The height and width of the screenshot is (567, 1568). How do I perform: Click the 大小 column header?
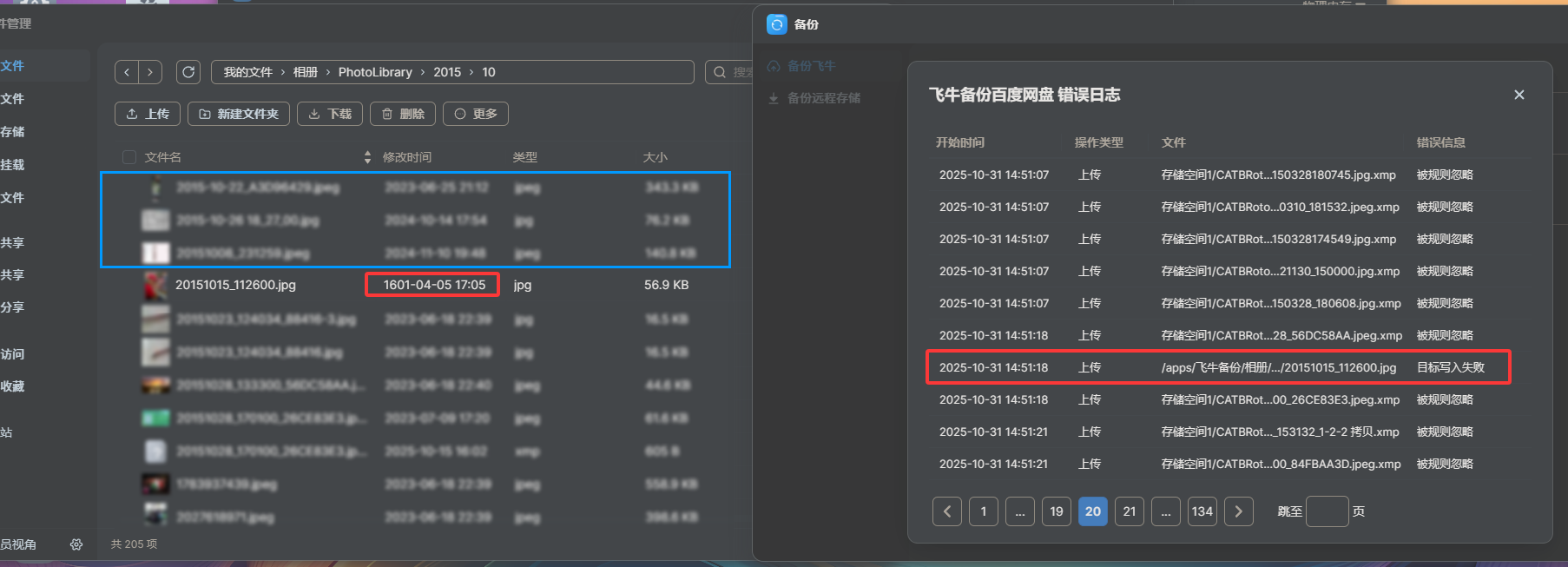pos(656,157)
